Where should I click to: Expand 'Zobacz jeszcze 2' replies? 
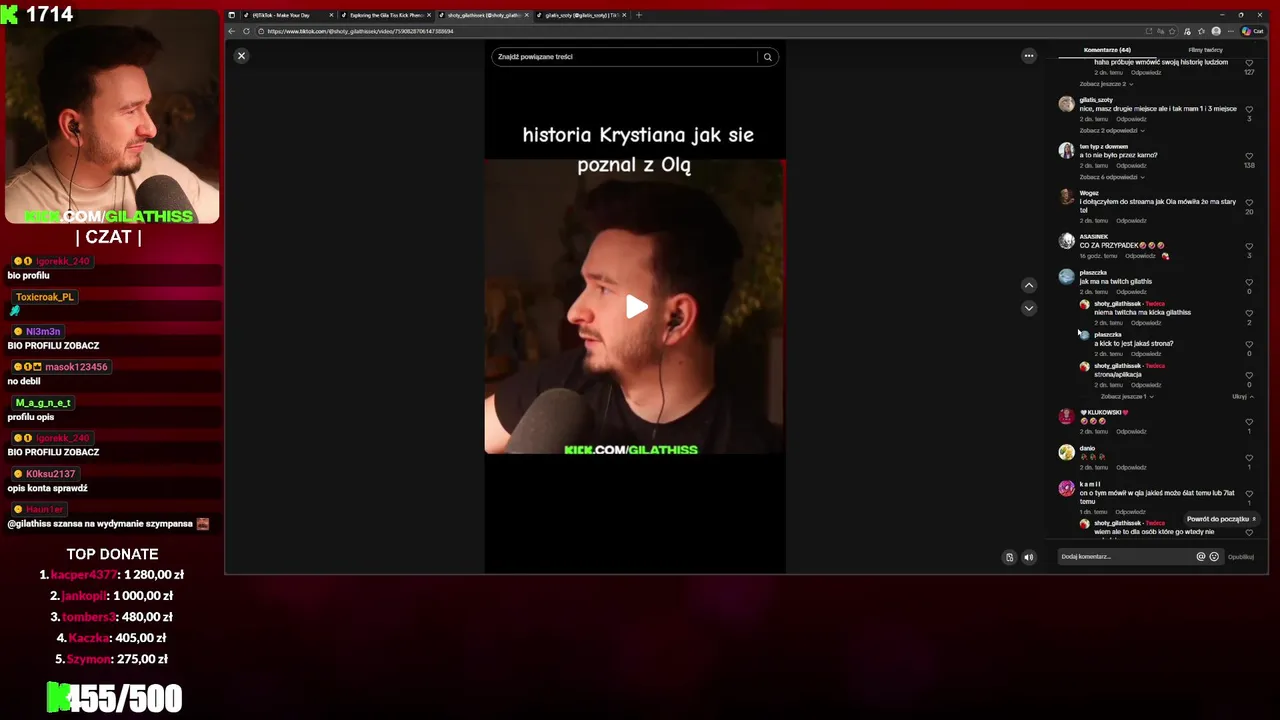coord(1106,84)
